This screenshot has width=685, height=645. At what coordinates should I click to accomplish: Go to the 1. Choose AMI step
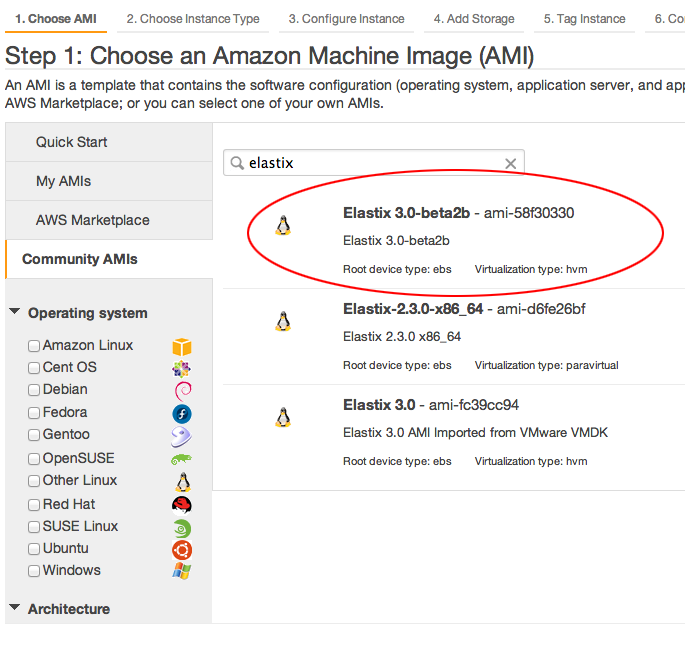(56, 19)
